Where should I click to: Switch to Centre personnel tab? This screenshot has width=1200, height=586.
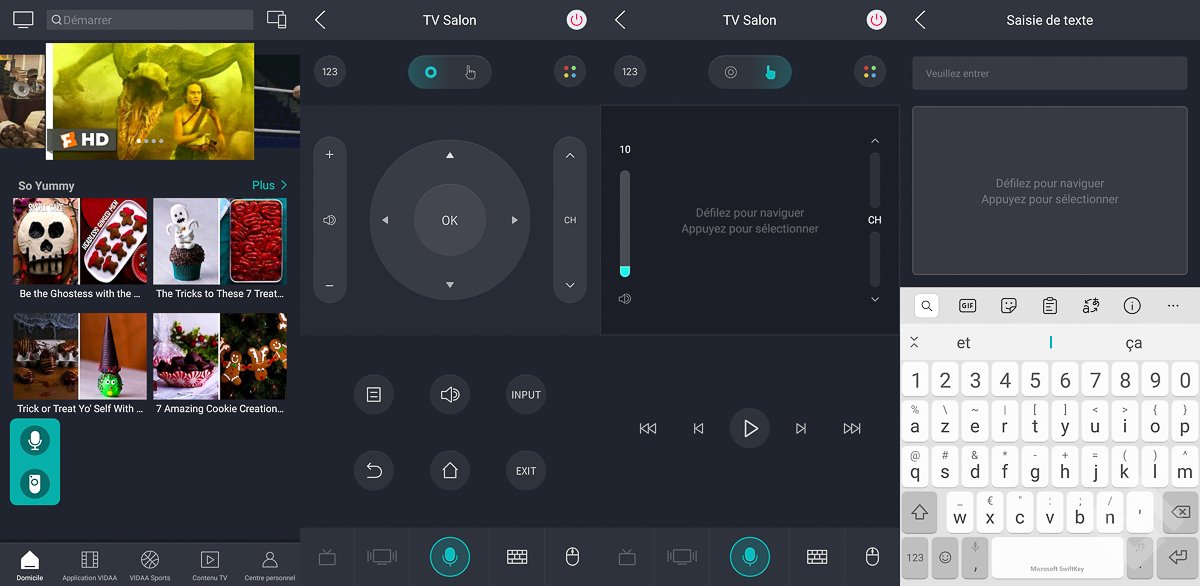[270, 565]
